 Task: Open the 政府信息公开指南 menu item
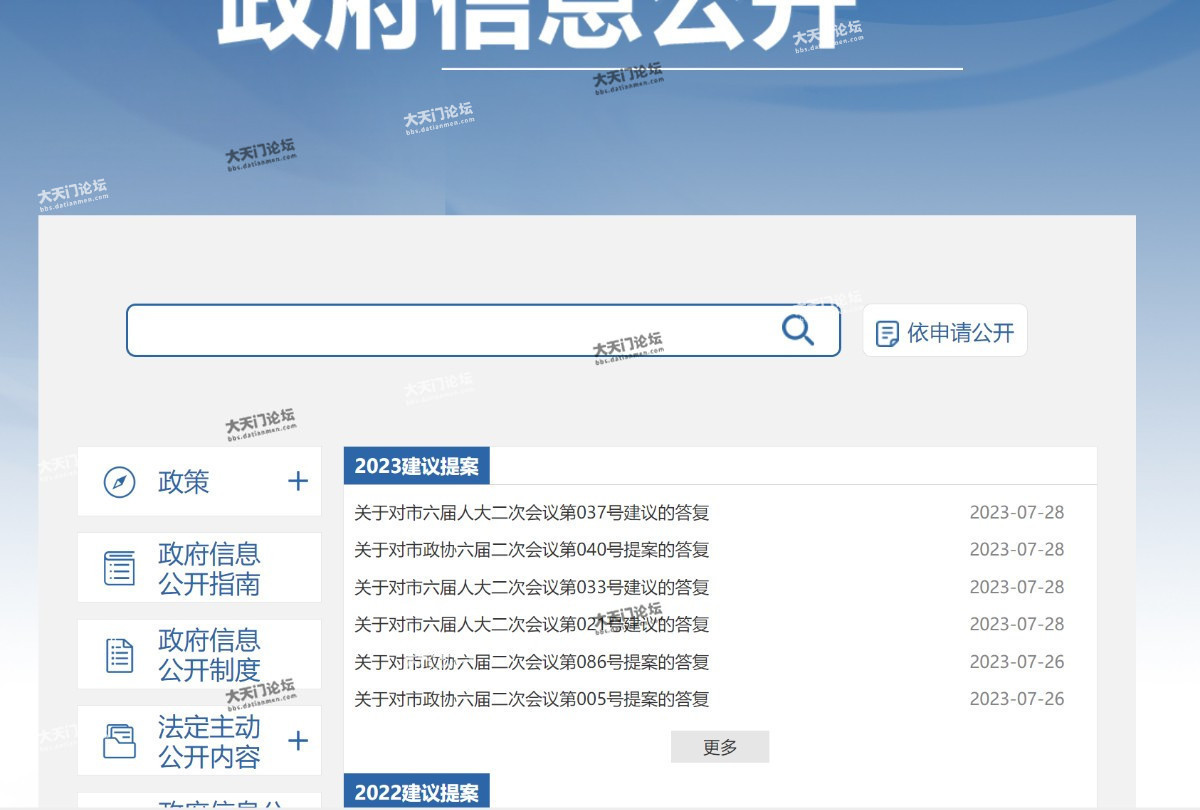point(209,568)
